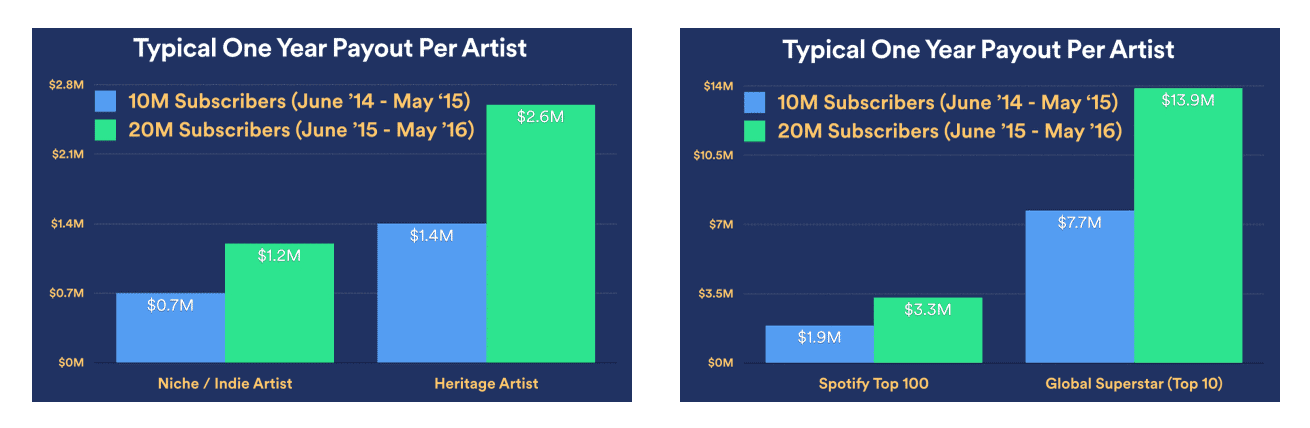
Task: Click the green legend swatch in the Niche / Indie chart
Action: point(108,131)
